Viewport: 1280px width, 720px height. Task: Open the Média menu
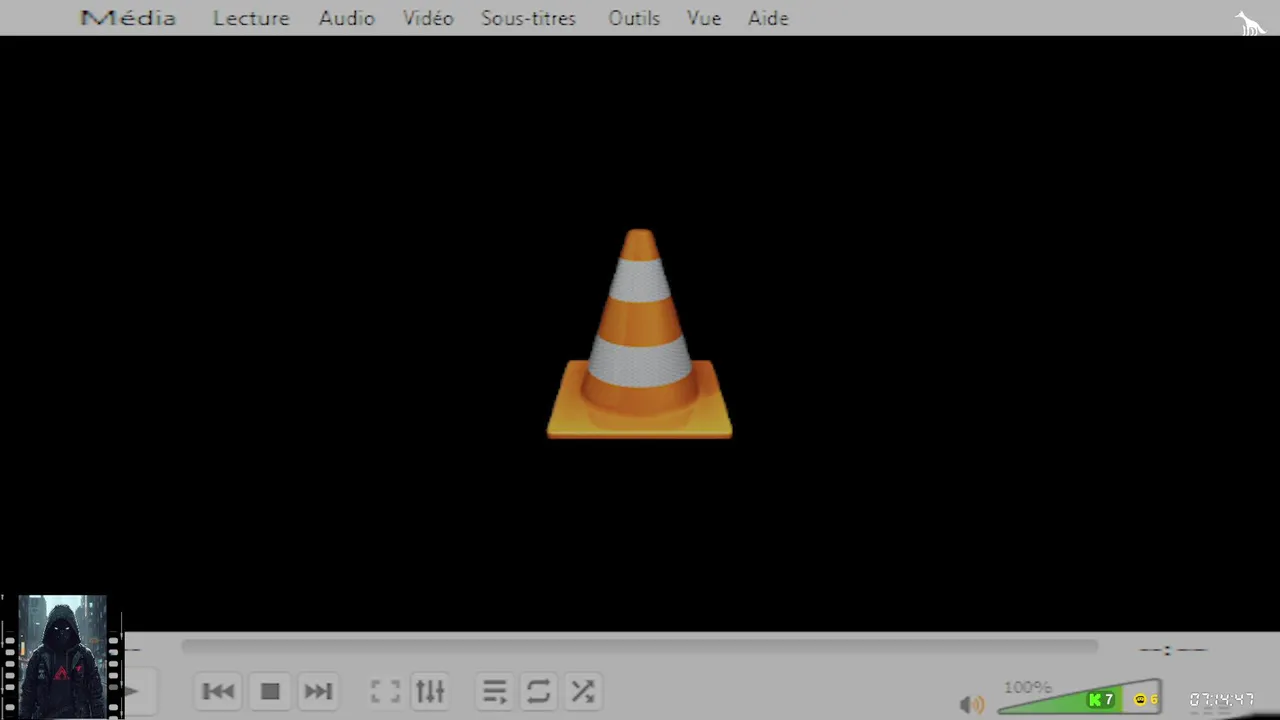point(128,18)
